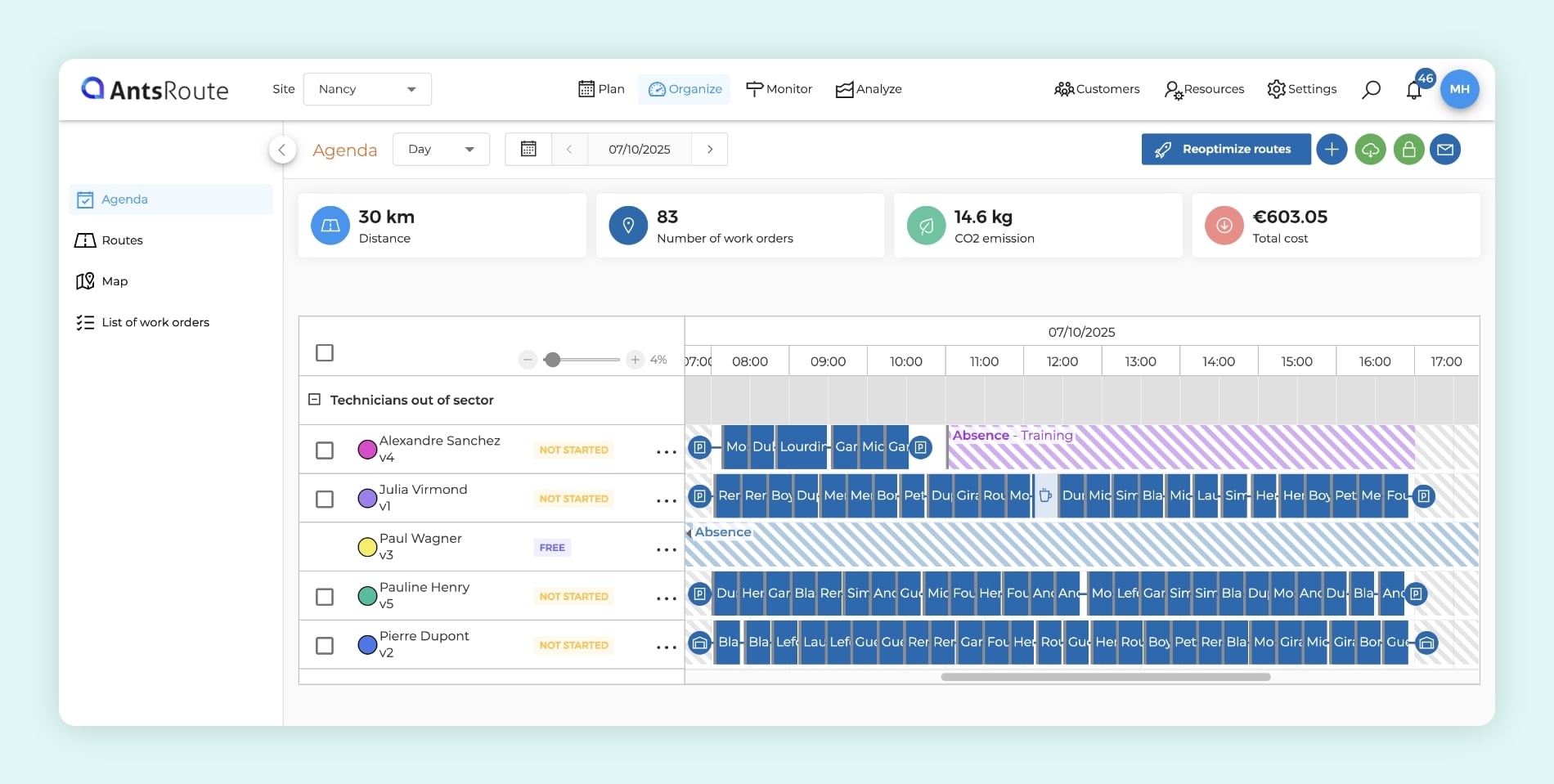The width and height of the screenshot is (1554, 784).
Task: Open the search magnifier icon
Action: 1371,90
